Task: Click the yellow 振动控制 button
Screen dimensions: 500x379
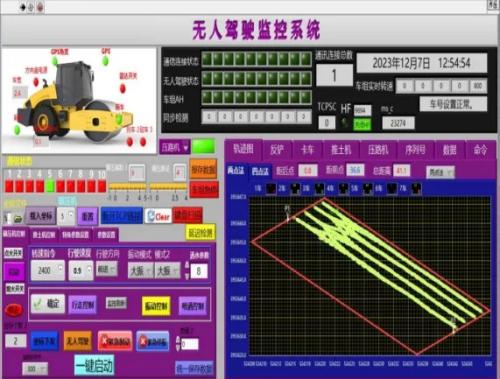Action: click(x=156, y=305)
